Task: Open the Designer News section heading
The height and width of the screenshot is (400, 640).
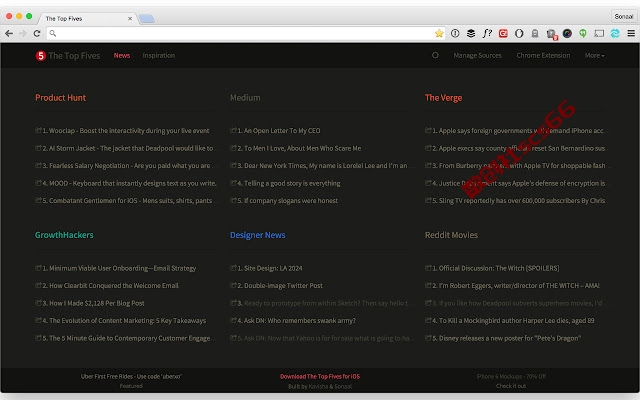Action: 258,235
